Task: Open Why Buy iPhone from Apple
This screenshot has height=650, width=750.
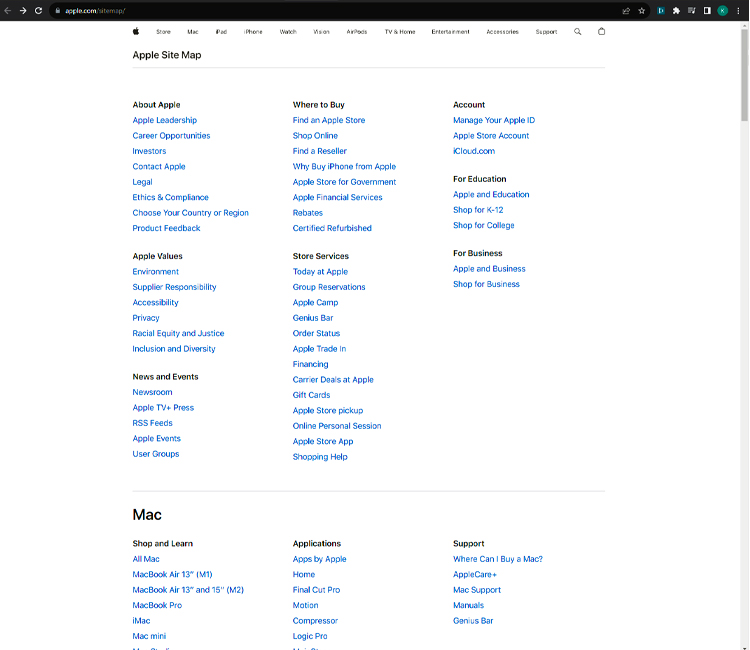Action: pyautogui.click(x=344, y=166)
